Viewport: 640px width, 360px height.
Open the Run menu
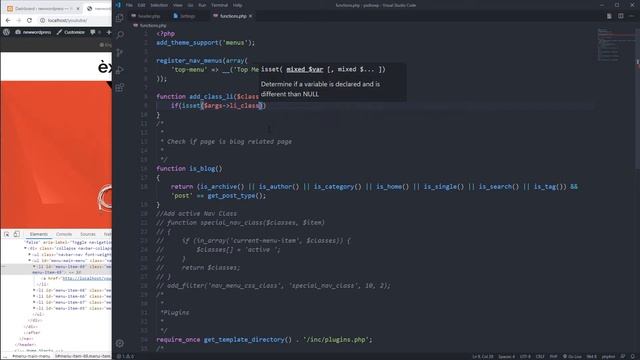(202, 5)
